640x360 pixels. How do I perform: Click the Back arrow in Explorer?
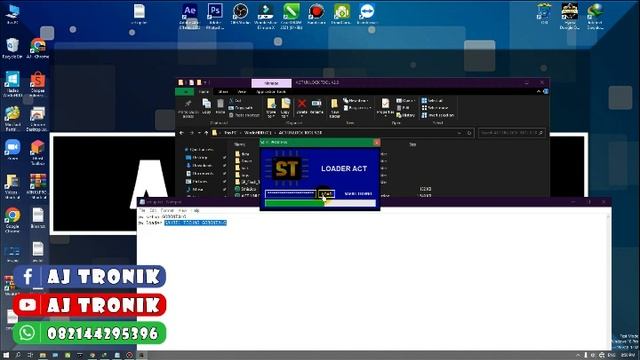pyautogui.click(x=182, y=133)
